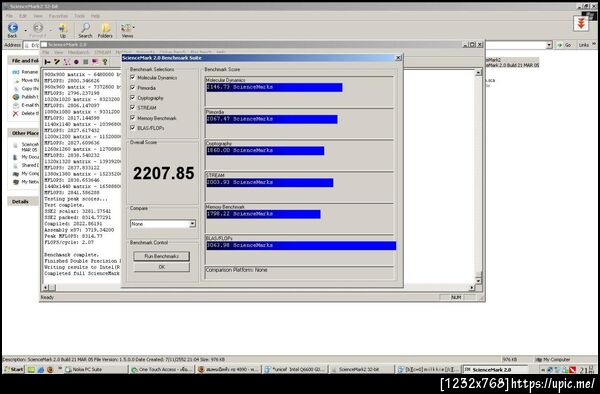Click the Rename task icon in Explorer sidebar
This screenshot has width=600, height=394.
pyautogui.click(x=16, y=72)
